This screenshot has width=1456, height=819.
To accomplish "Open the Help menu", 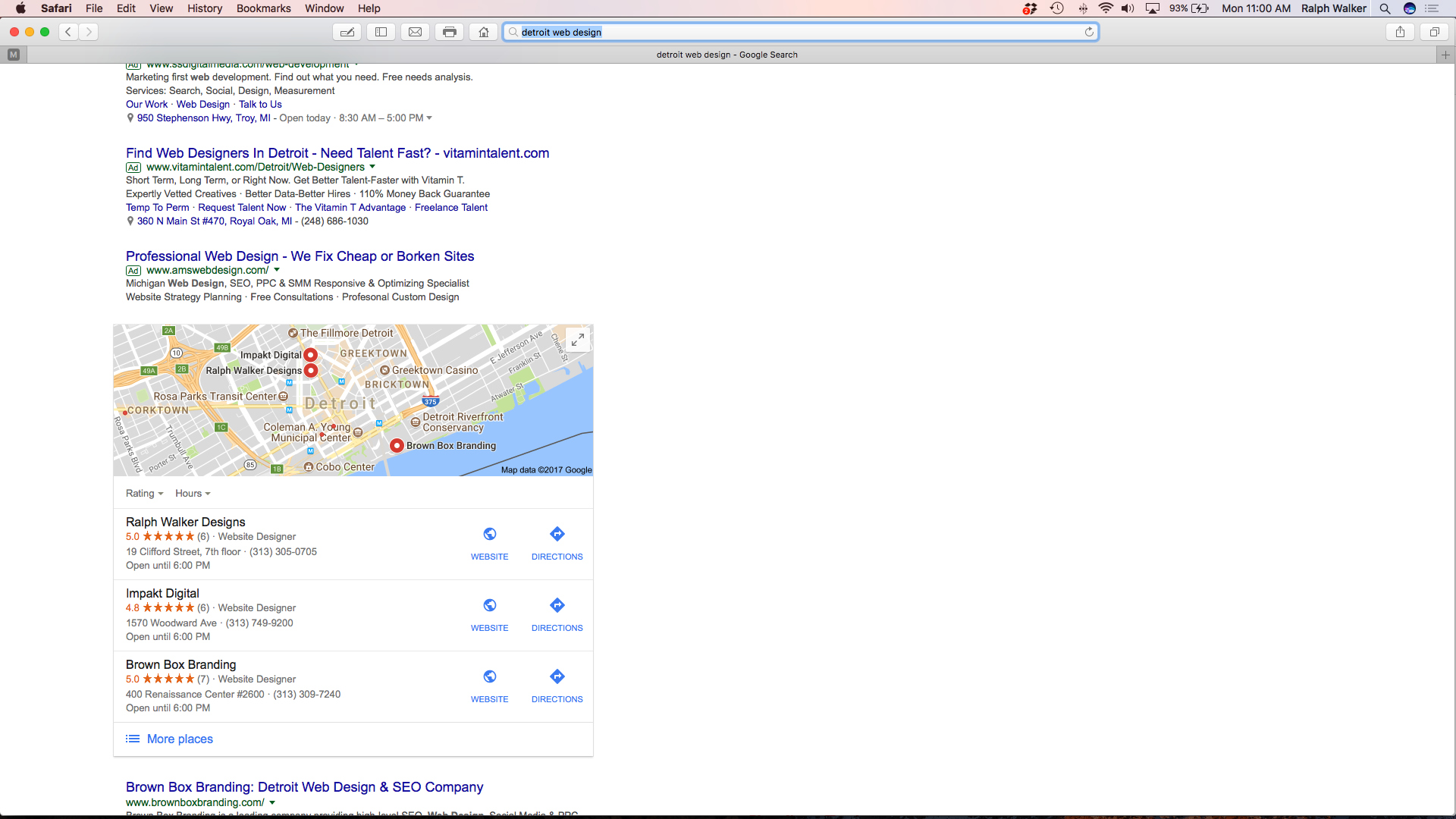I will pos(369,8).
